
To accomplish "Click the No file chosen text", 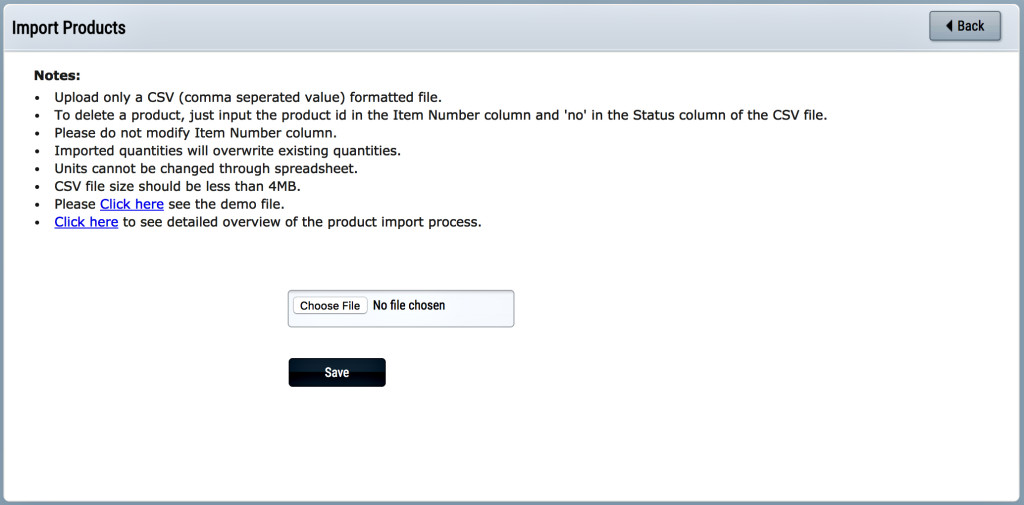I will coord(409,305).
